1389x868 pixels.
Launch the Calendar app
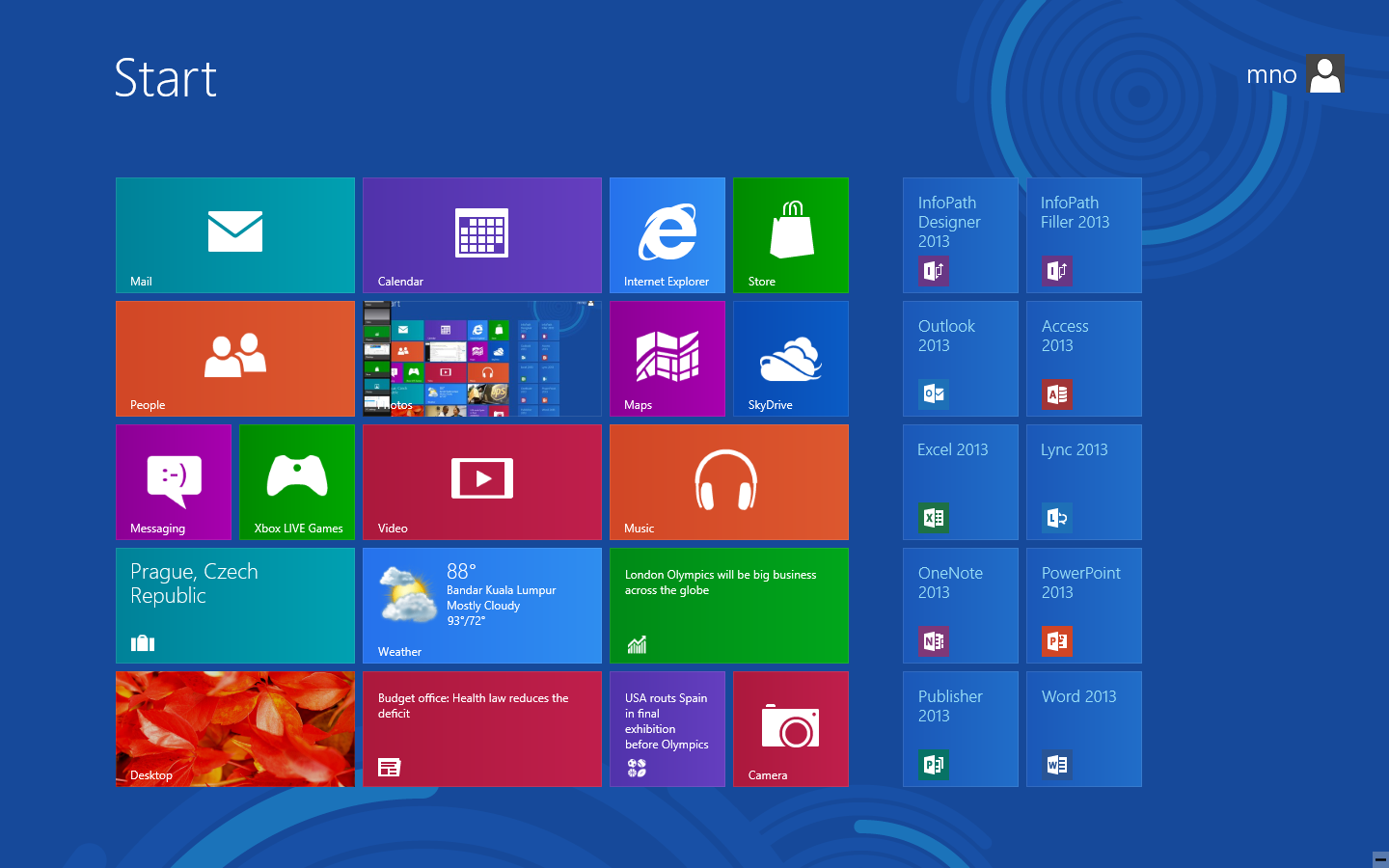pyautogui.click(x=481, y=234)
